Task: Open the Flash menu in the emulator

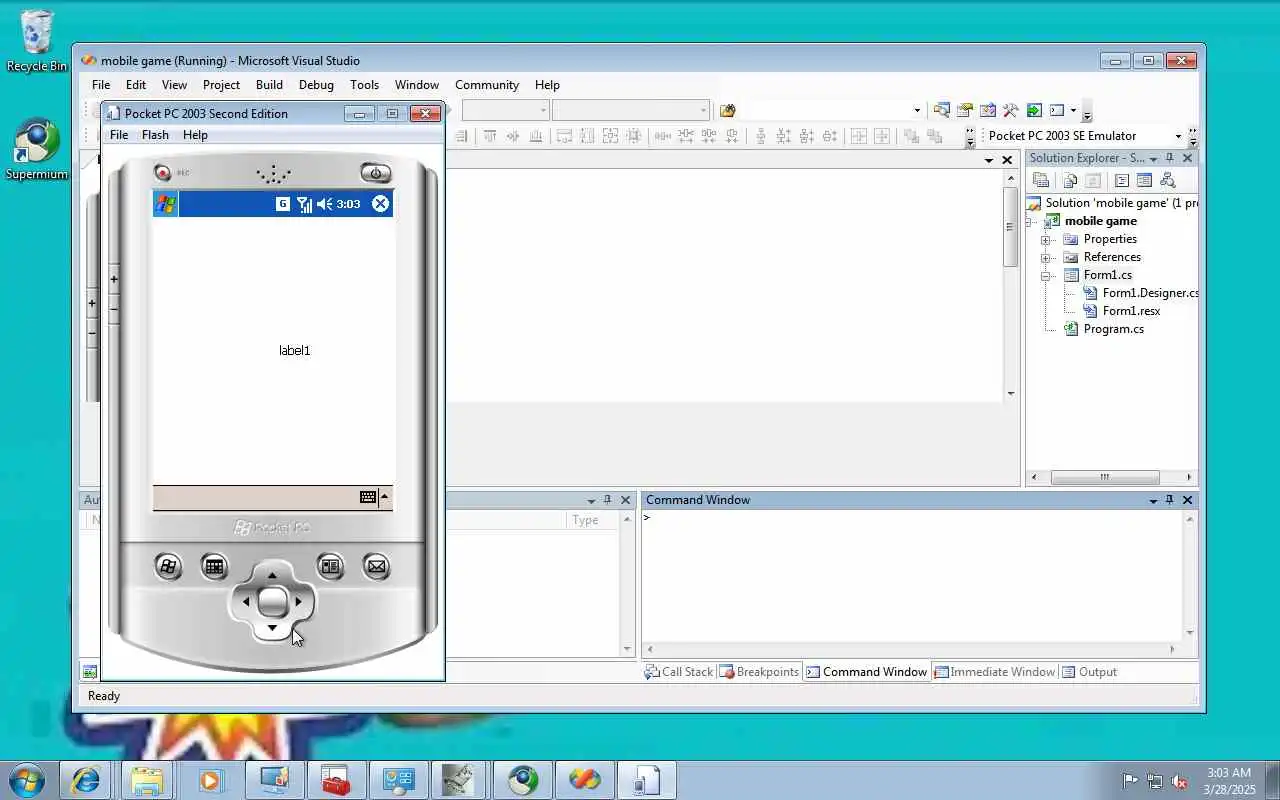Action: [155, 135]
